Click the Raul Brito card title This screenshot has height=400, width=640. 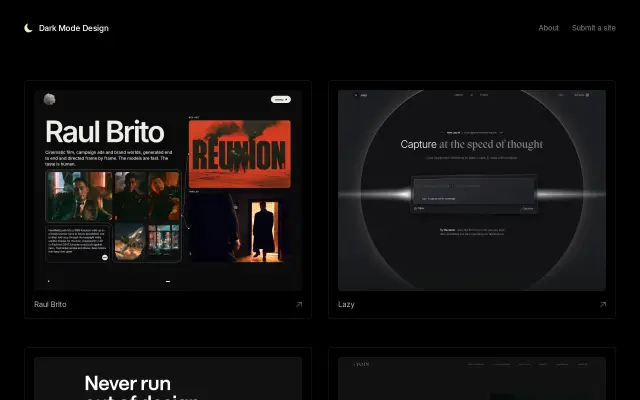click(x=50, y=304)
